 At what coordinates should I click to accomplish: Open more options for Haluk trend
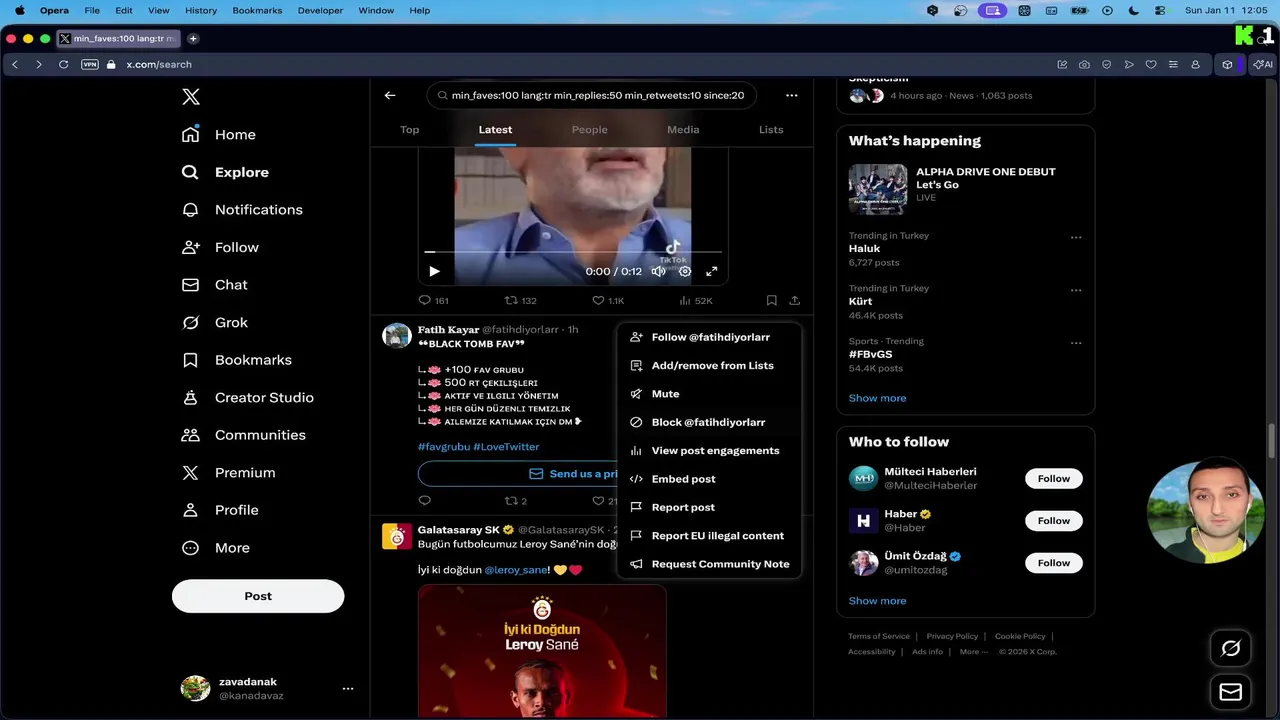pyautogui.click(x=1076, y=238)
